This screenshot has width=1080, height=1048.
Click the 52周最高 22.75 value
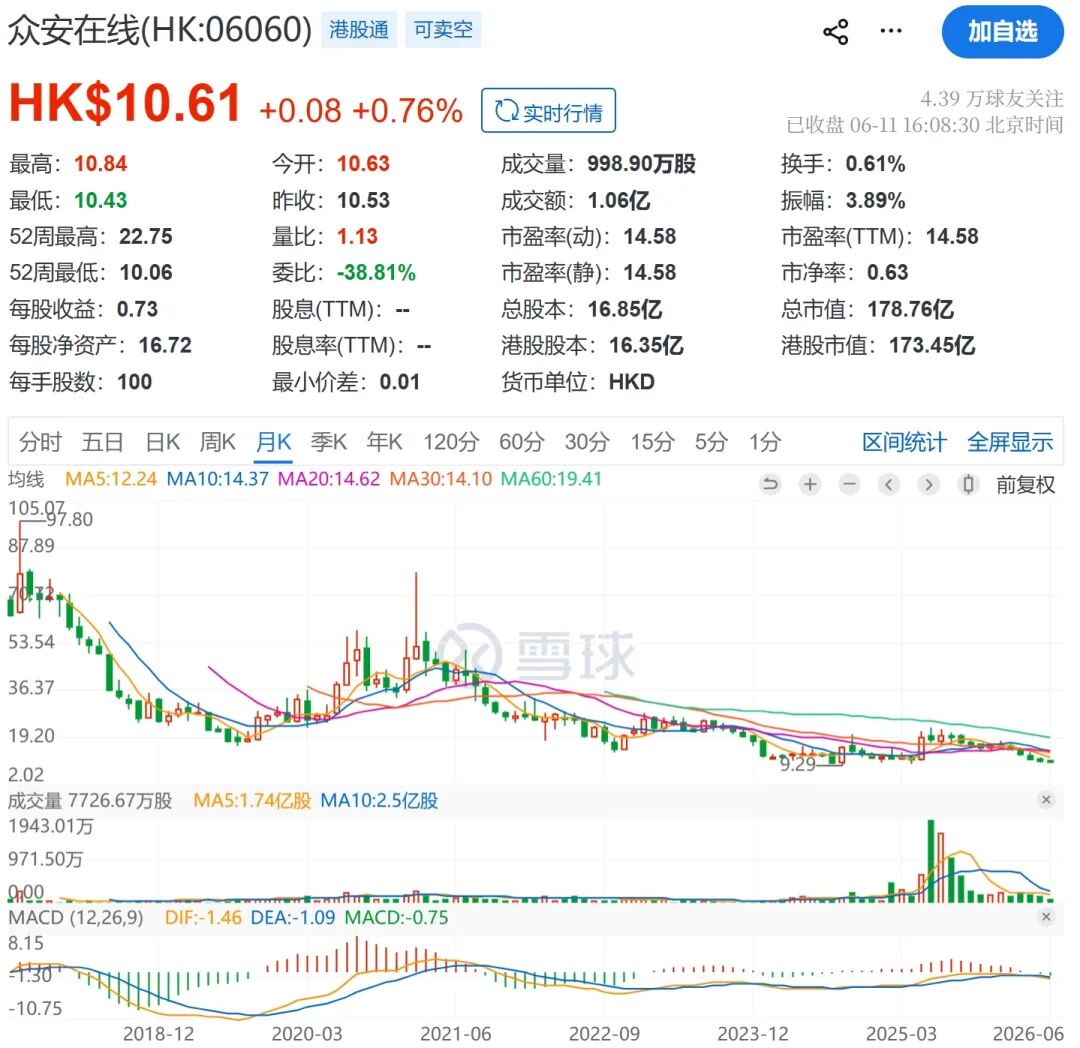pos(145,236)
